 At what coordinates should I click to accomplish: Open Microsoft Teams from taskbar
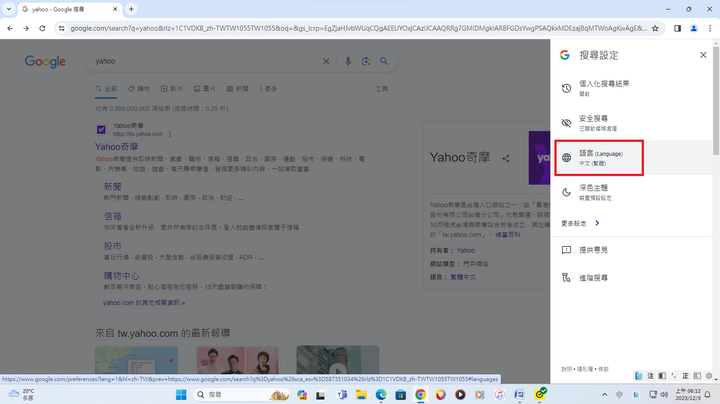tap(342, 394)
